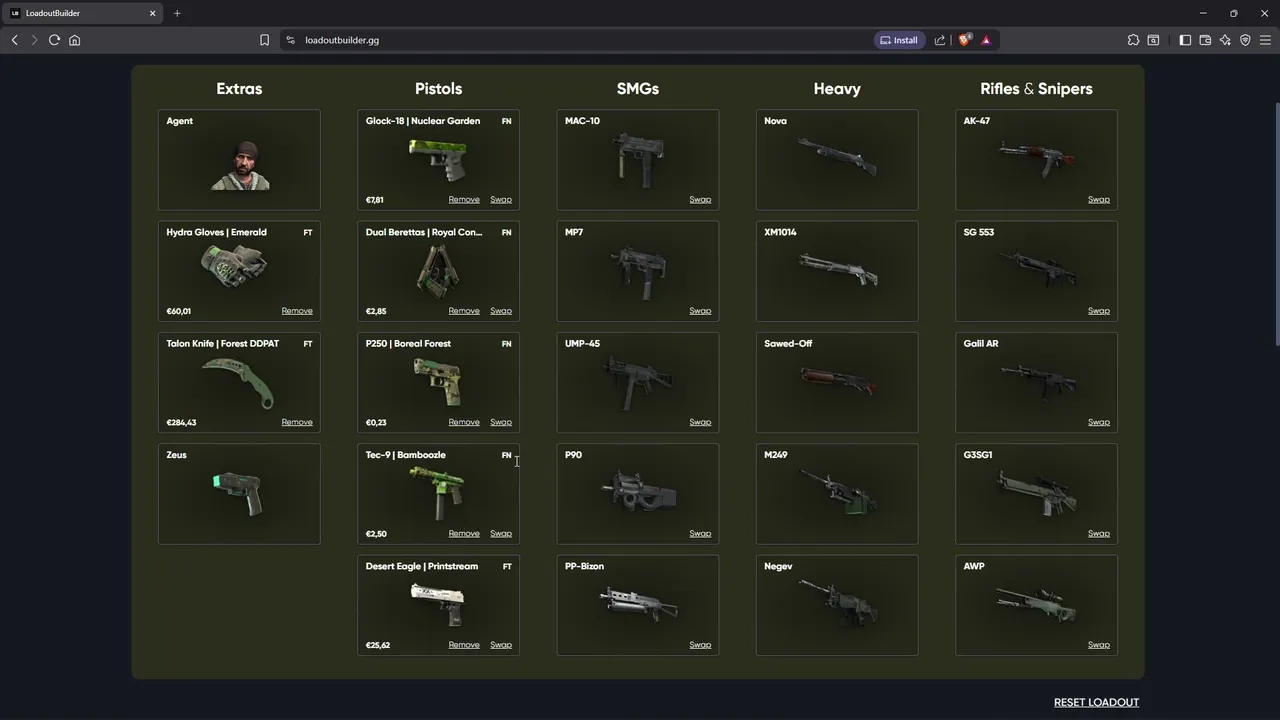Open the extensions puzzle icon
Image resolution: width=1280 pixels, height=720 pixels.
(x=1133, y=40)
